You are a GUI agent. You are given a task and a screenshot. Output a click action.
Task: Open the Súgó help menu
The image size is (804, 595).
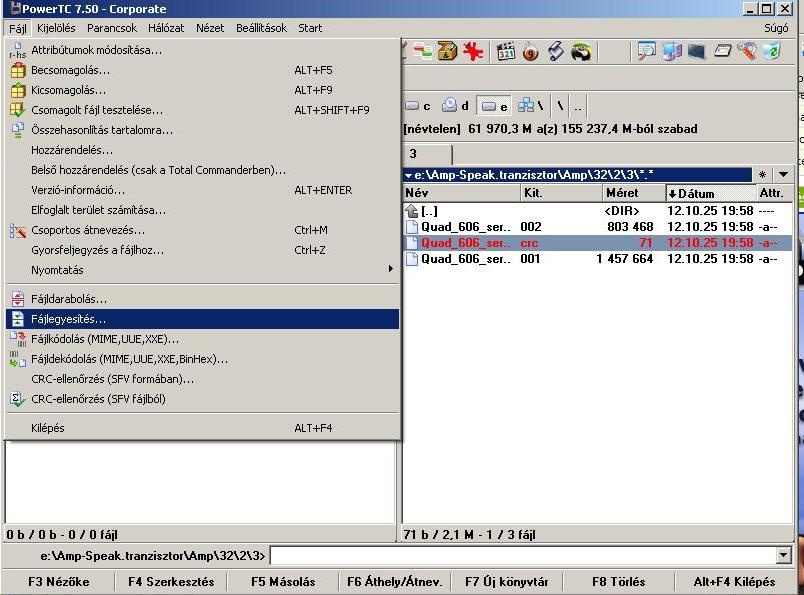click(x=776, y=28)
